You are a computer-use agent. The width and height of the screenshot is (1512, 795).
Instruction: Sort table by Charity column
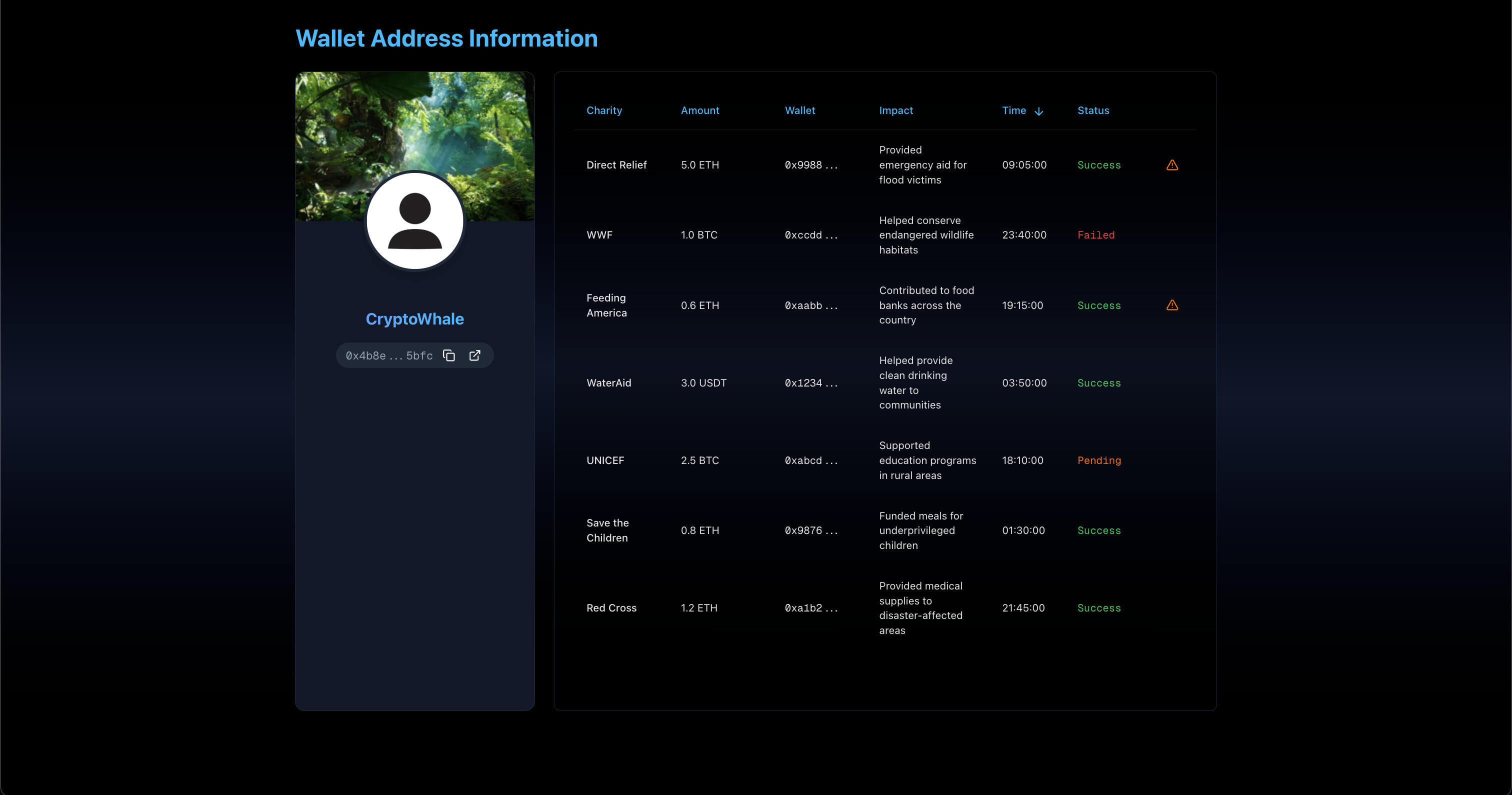click(604, 110)
